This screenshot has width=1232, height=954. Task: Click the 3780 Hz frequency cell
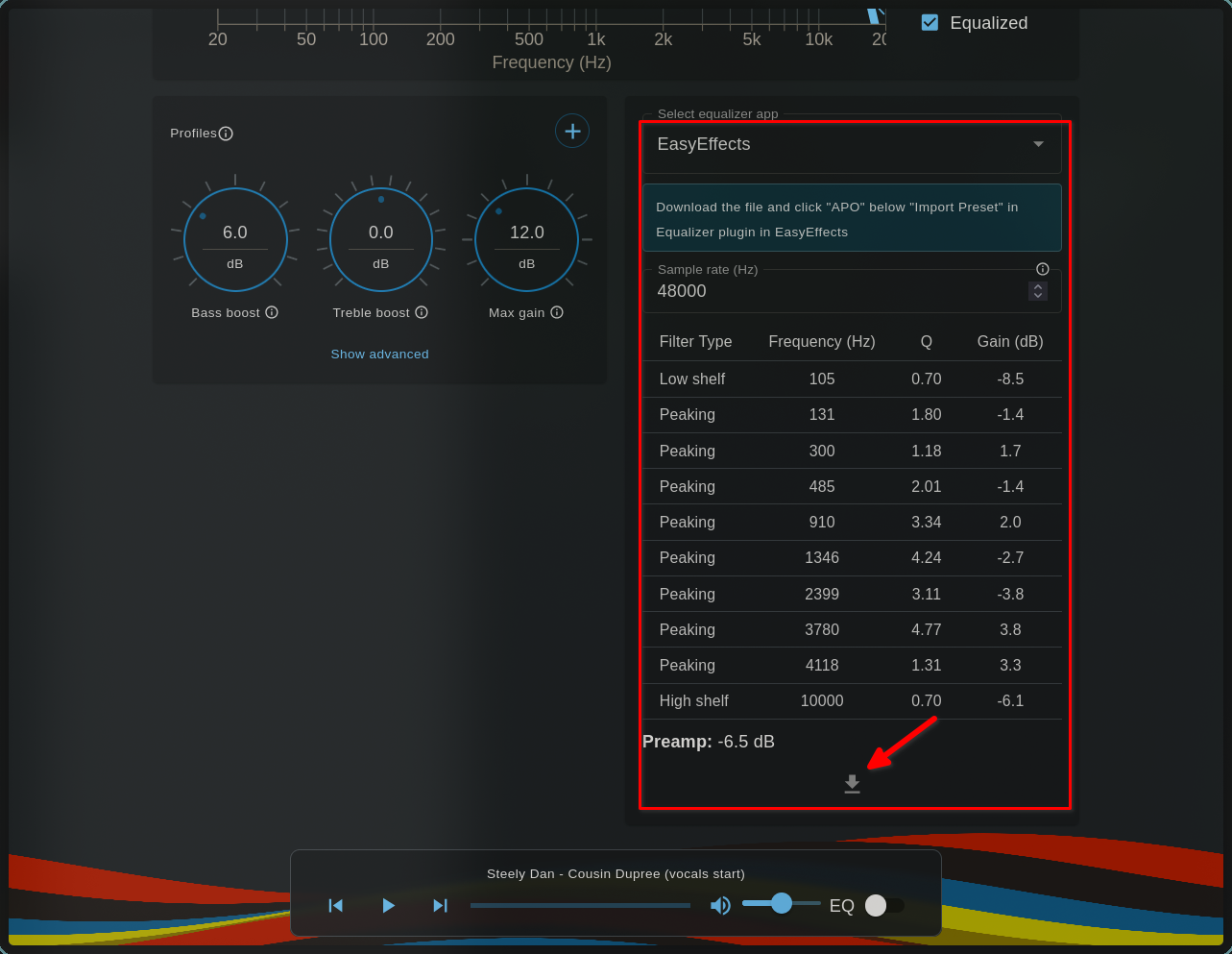point(822,629)
